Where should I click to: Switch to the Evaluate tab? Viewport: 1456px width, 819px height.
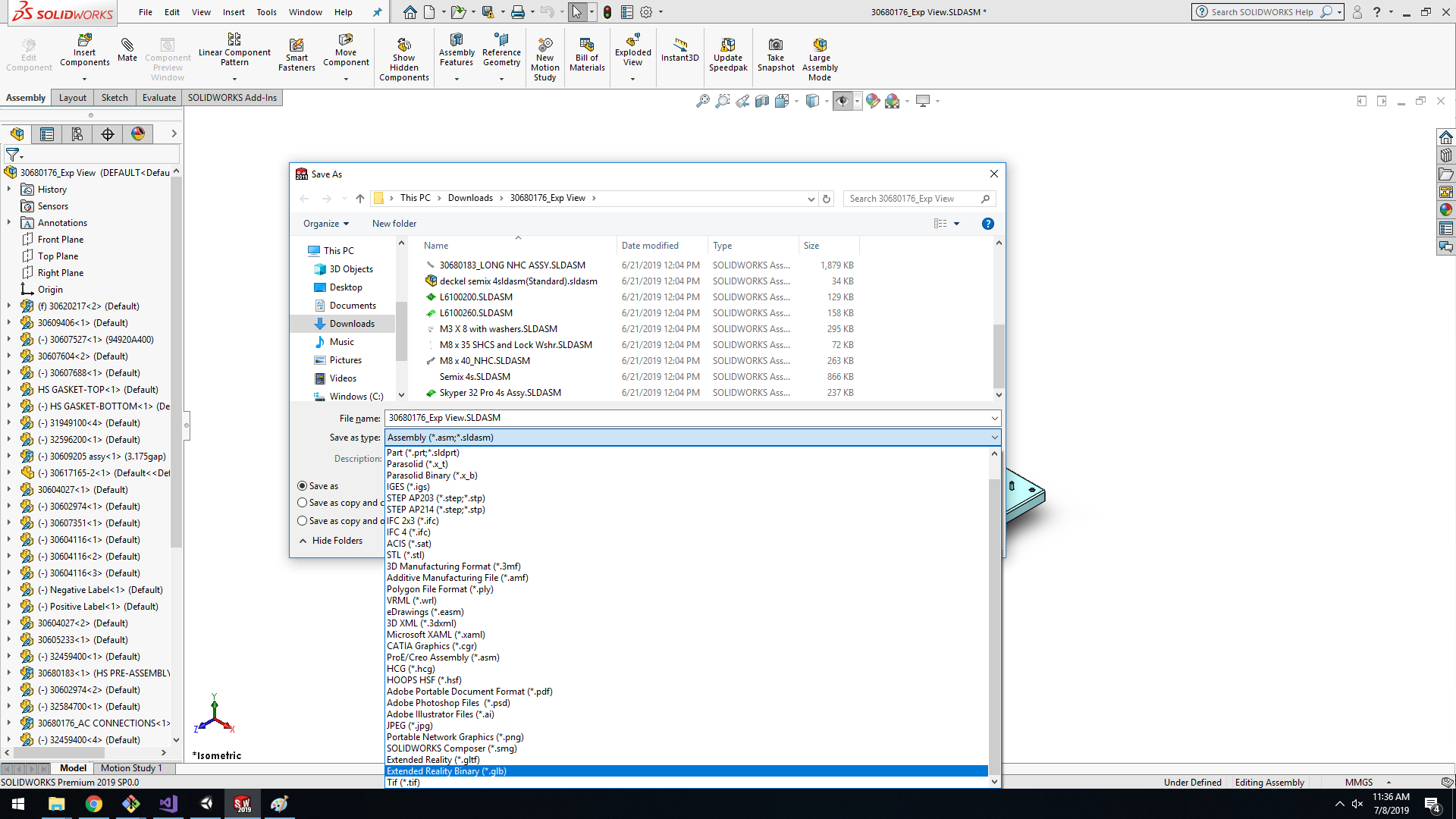159,98
